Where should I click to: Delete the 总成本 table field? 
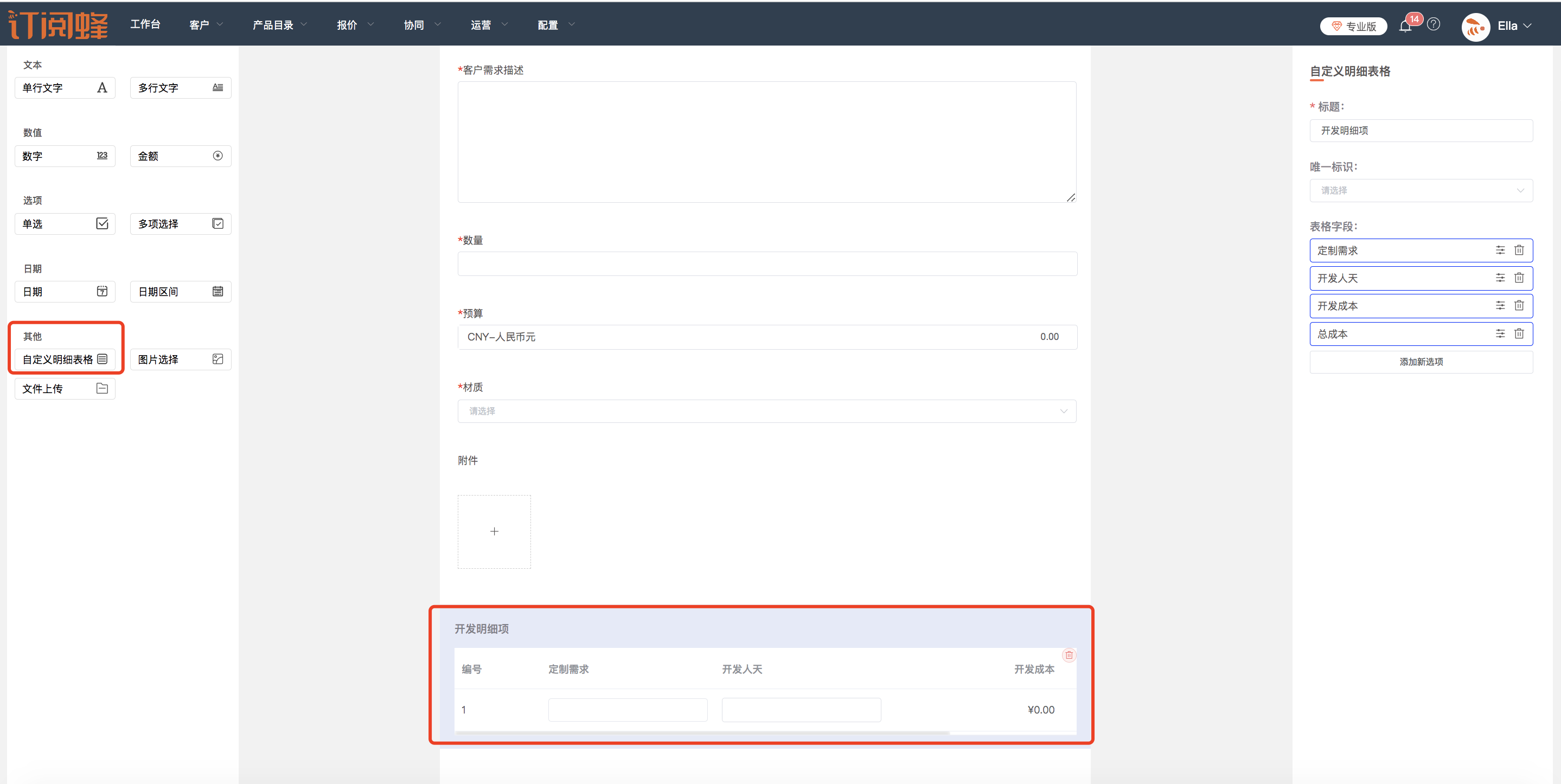1519,334
